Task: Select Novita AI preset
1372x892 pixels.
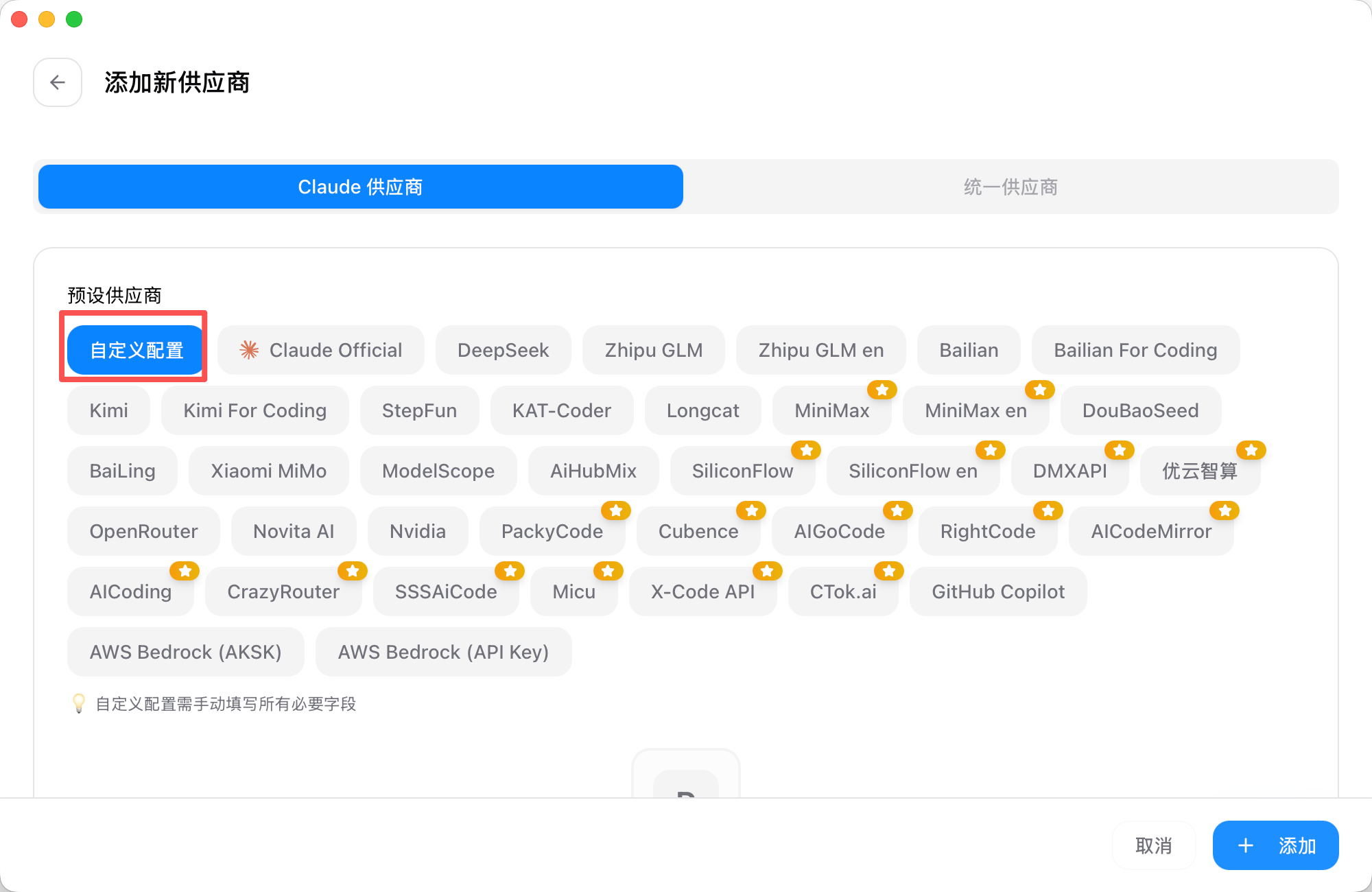Action: point(294,531)
